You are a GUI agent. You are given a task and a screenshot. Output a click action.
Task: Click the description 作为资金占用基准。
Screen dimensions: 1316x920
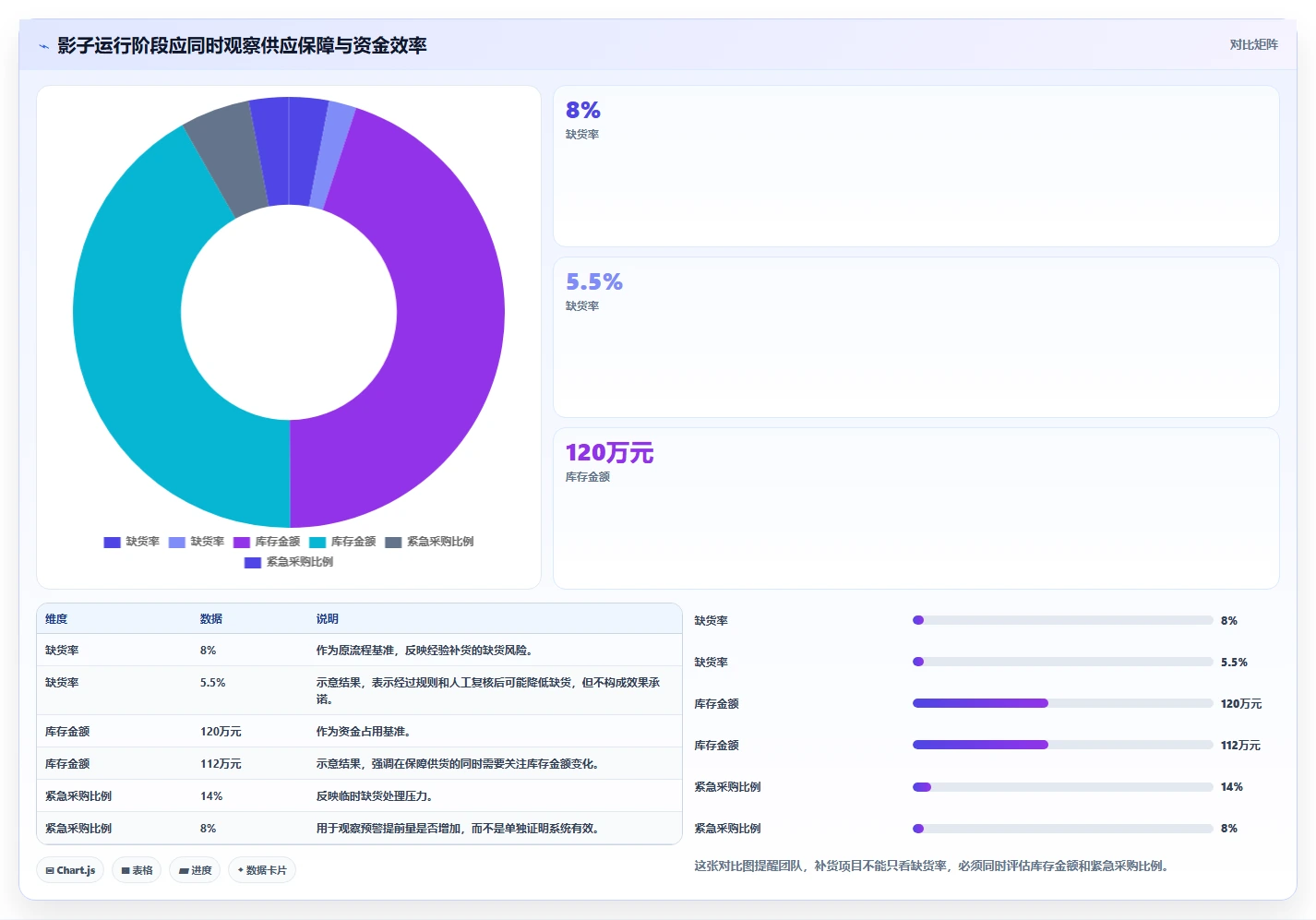click(364, 732)
